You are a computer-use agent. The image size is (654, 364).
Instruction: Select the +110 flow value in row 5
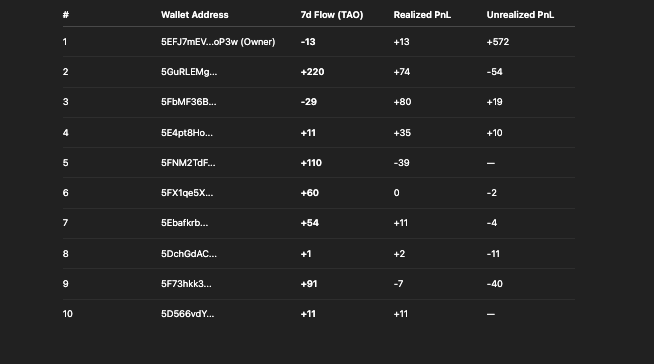click(311, 163)
